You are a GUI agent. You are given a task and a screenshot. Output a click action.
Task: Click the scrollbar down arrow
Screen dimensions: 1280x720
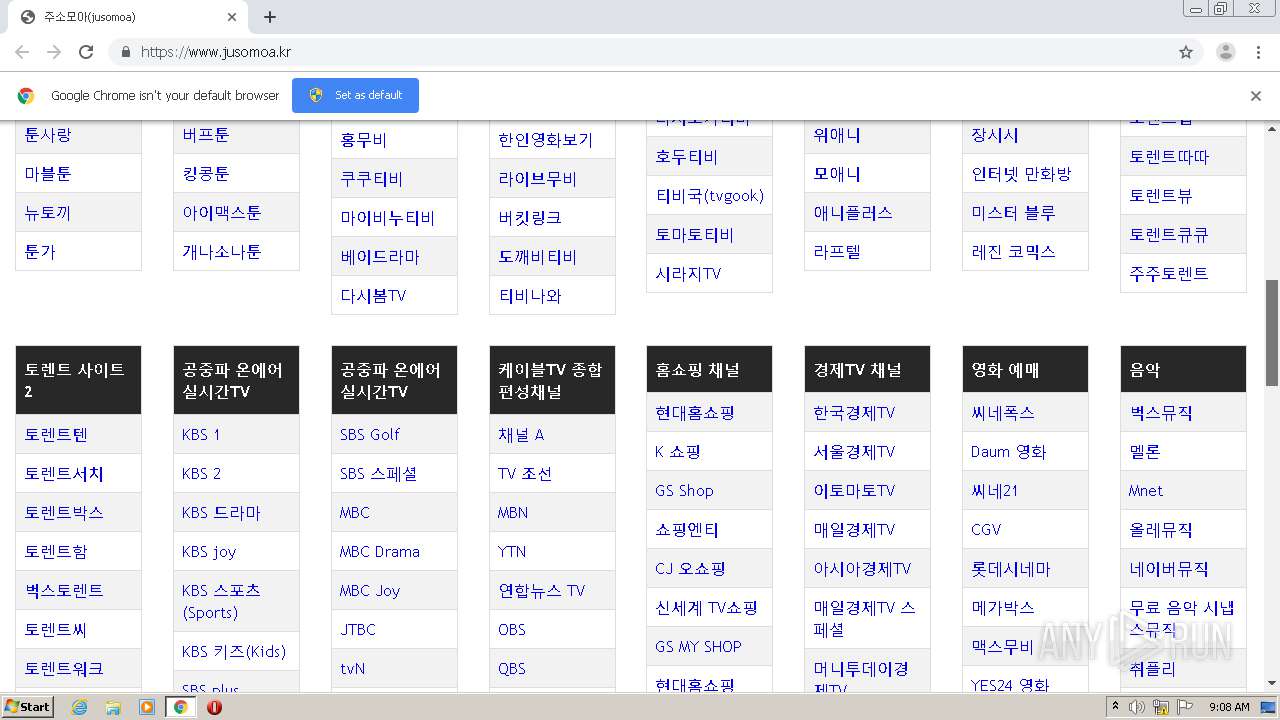pyautogui.click(x=1272, y=684)
